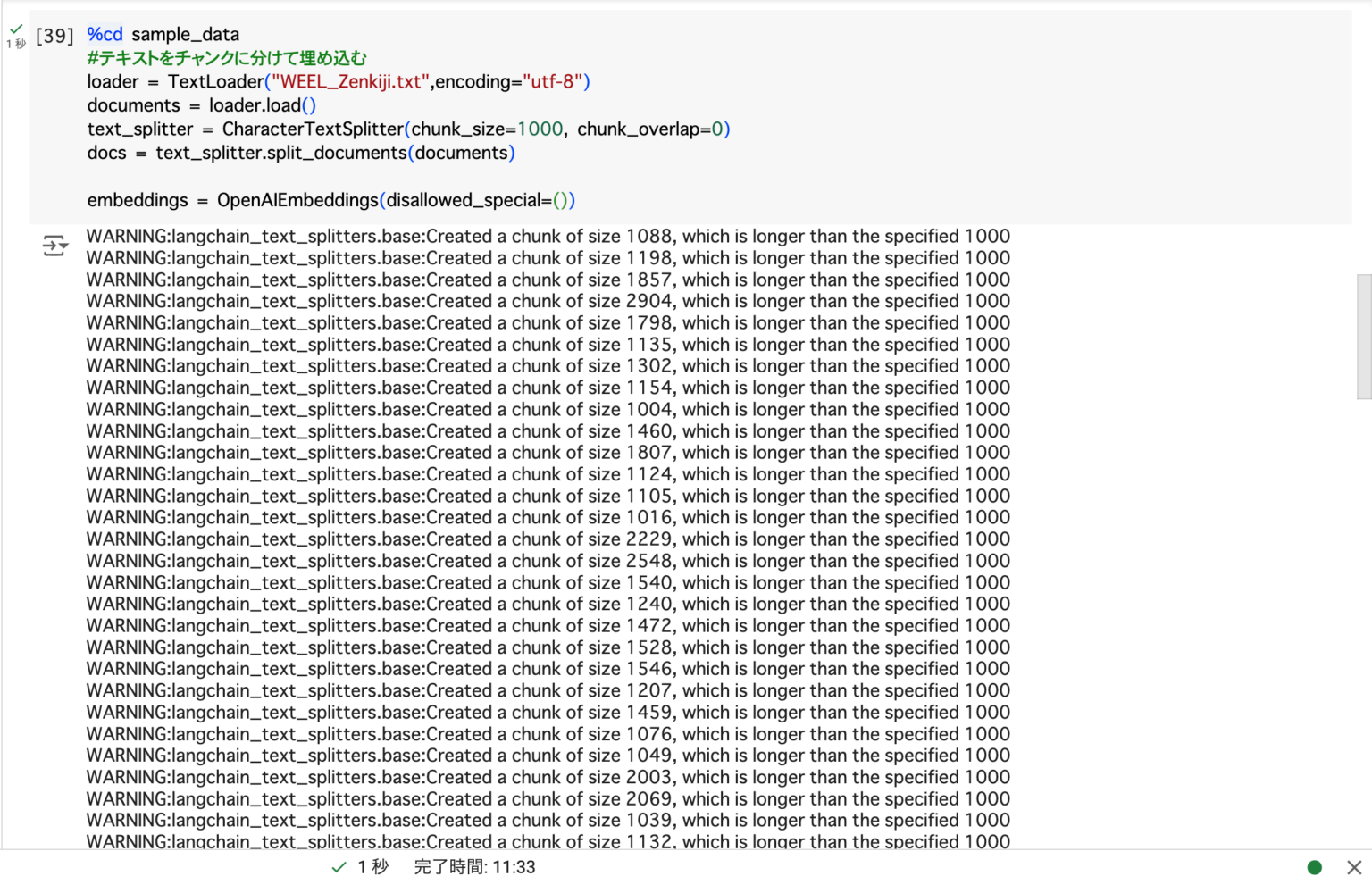Click the vertical scrollbar thumb on right

1364,336
